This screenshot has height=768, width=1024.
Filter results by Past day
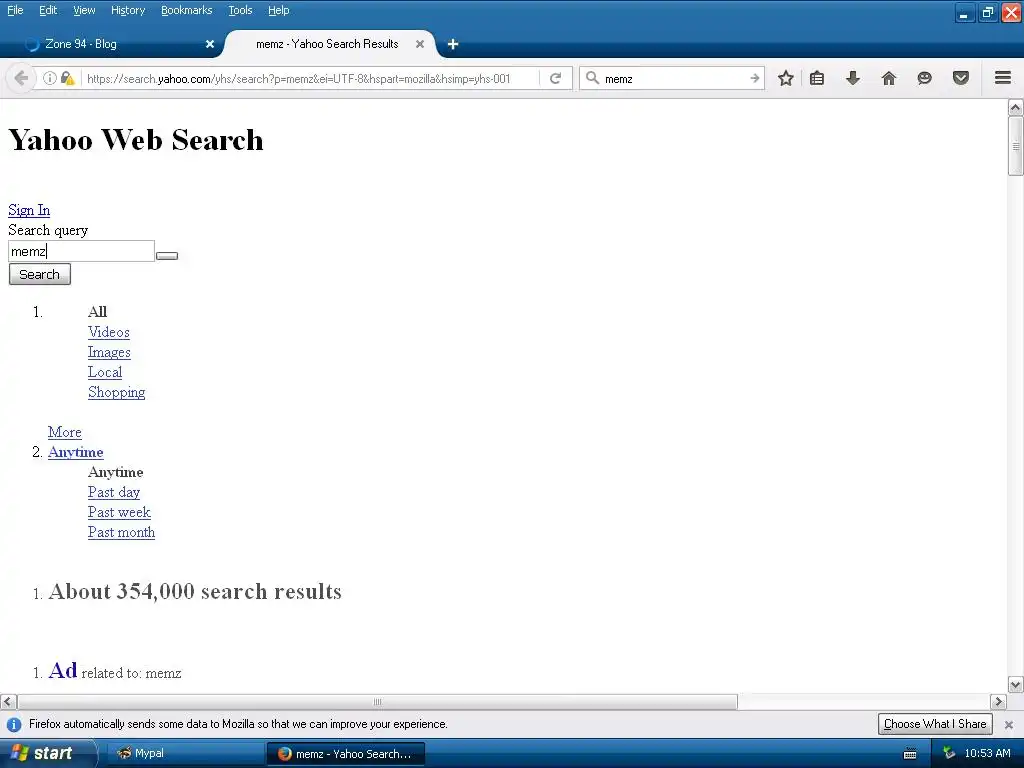click(x=114, y=492)
